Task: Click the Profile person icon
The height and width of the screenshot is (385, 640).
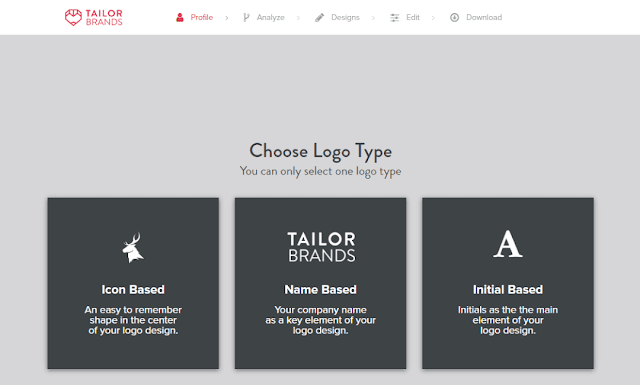Action: (180, 18)
